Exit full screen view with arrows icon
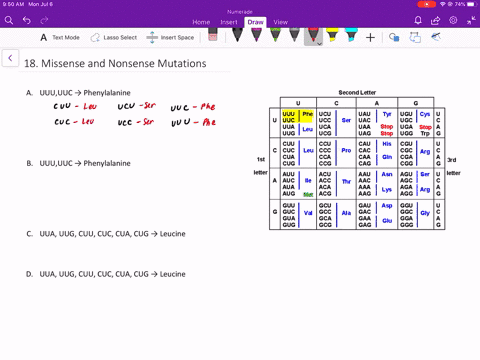This screenshot has height=360, width=480. pyautogui.click(x=471, y=21)
